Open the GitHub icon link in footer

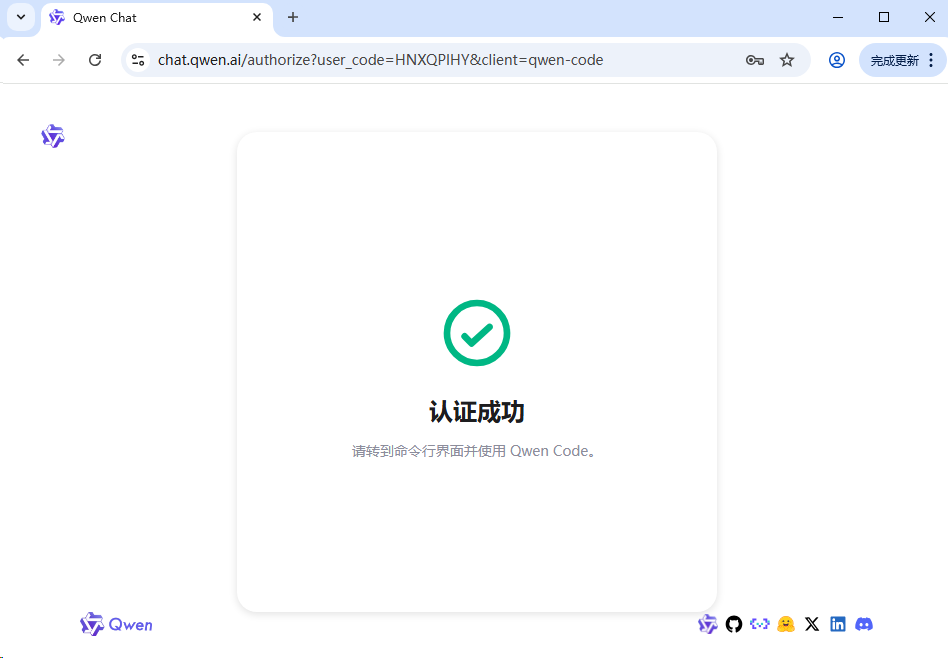[x=734, y=624]
